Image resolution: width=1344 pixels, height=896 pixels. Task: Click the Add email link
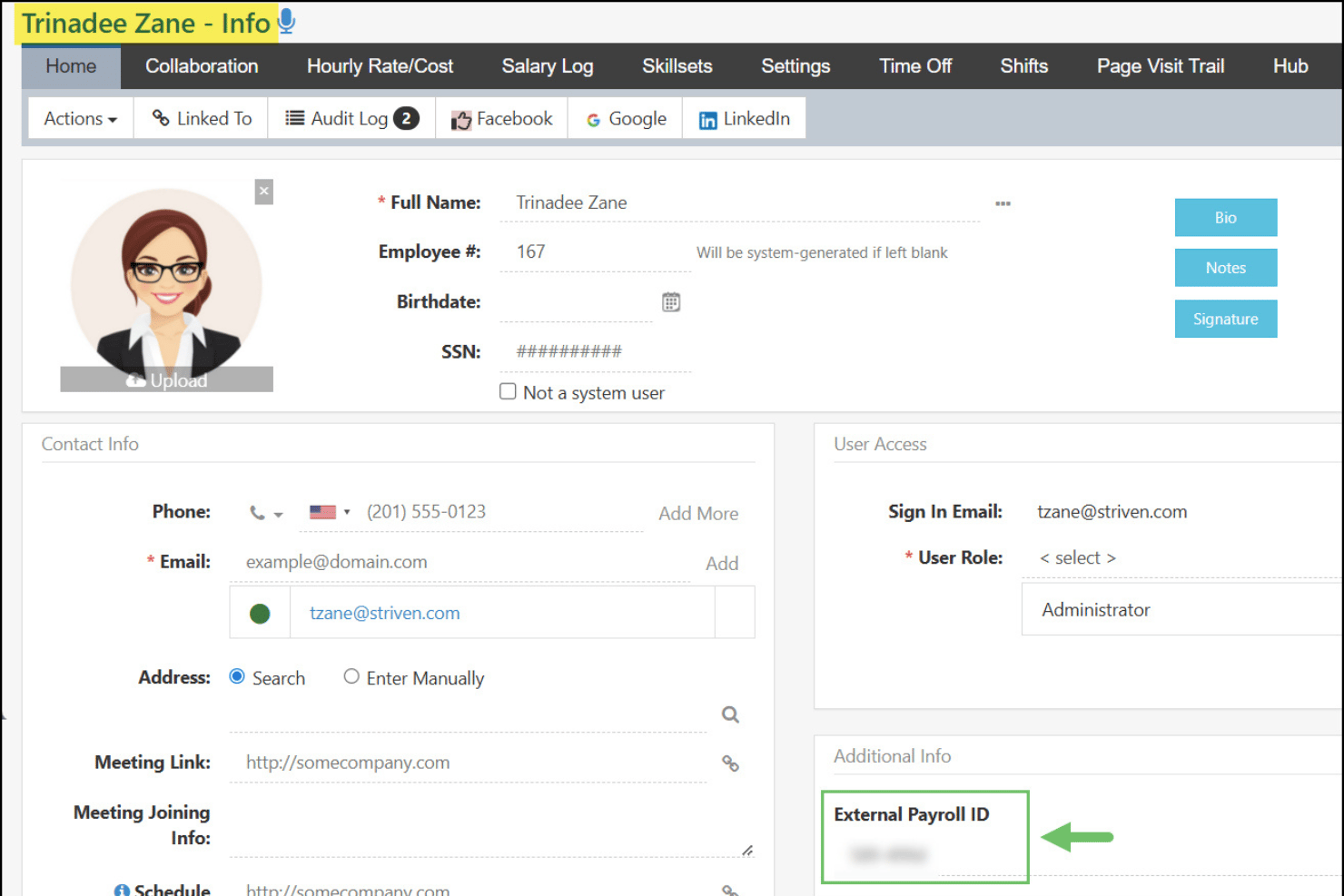pyautogui.click(x=722, y=564)
